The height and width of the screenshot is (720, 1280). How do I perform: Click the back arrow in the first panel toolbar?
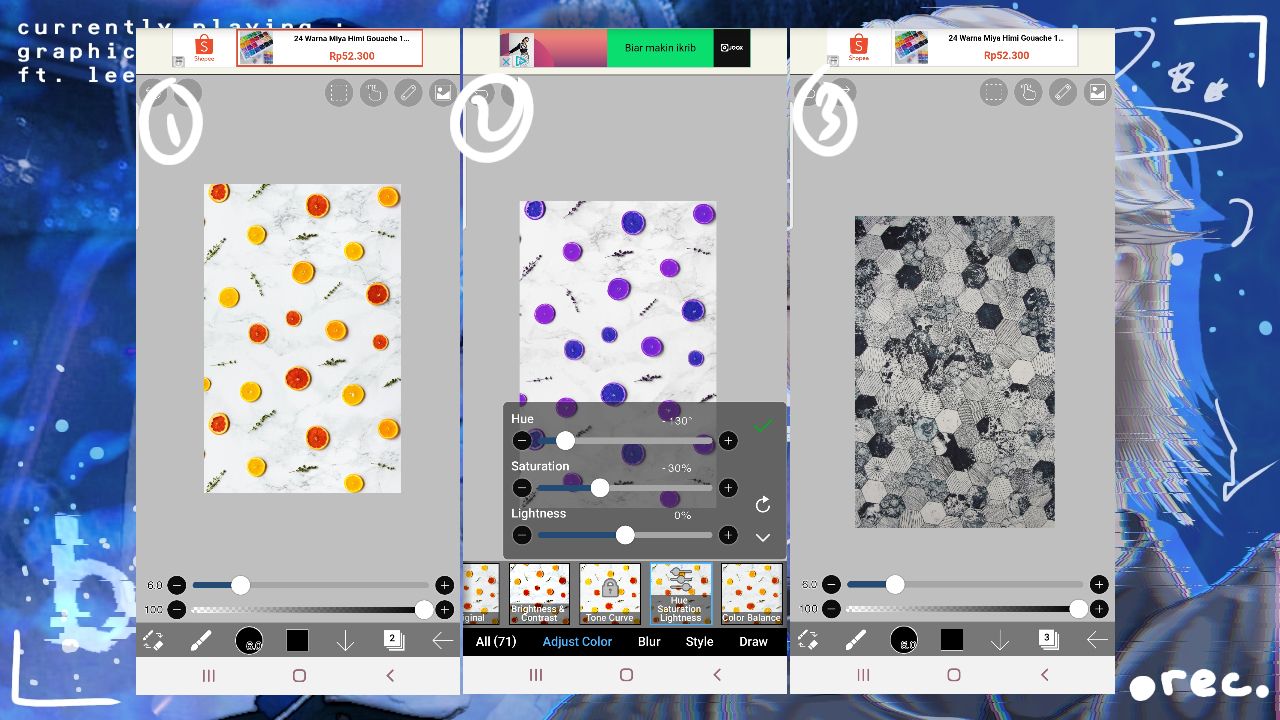coord(442,641)
